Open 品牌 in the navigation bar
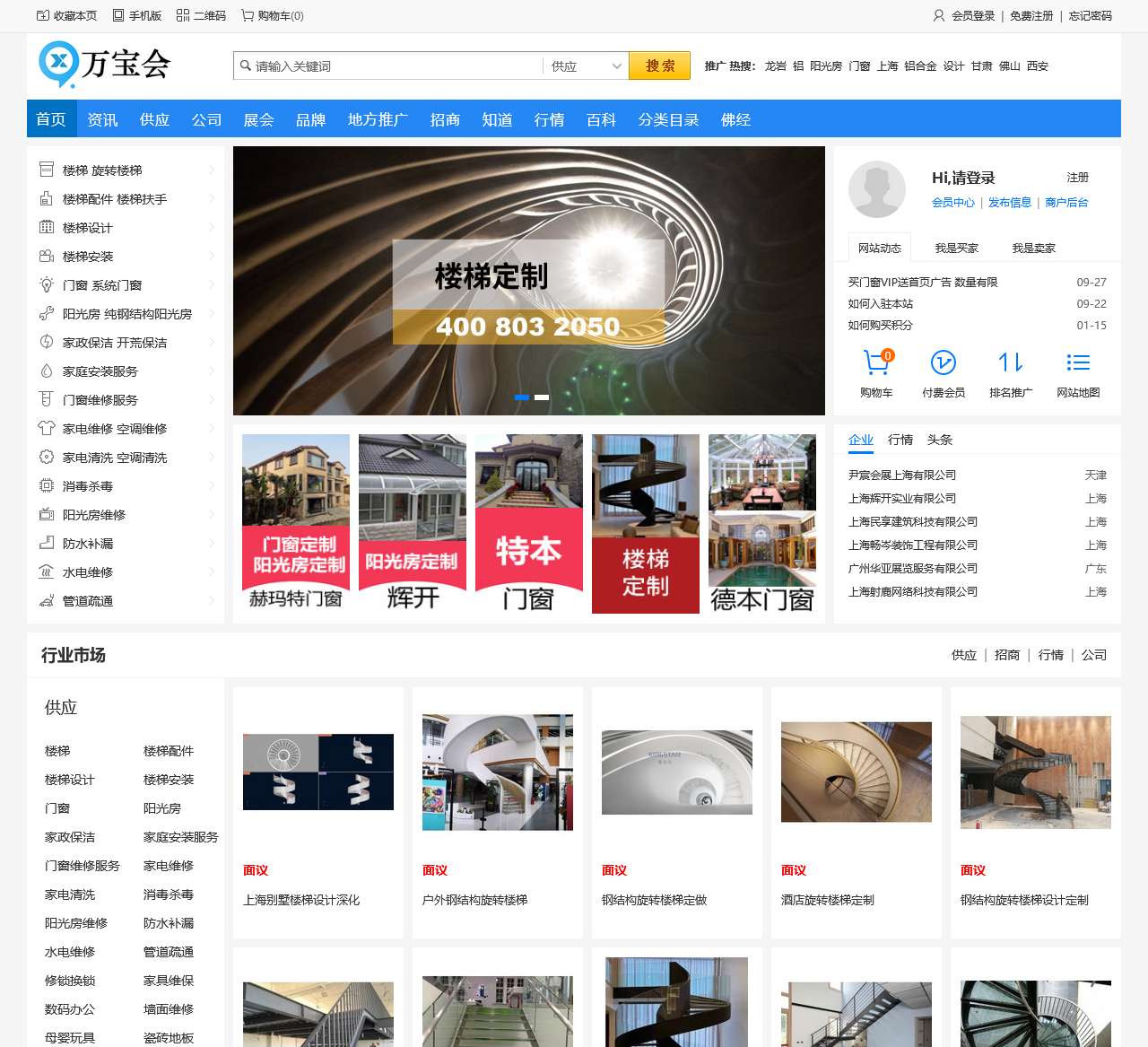Screen dimensions: 1148x1047 point(310,119)
